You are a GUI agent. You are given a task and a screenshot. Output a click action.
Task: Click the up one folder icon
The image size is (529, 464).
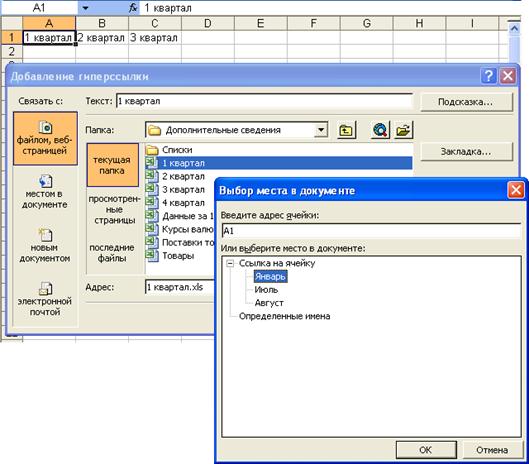[346, 130]
